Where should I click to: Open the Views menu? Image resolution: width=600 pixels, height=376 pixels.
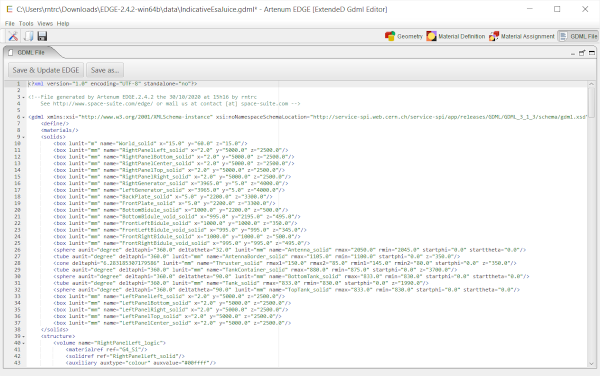pos(45,24)
